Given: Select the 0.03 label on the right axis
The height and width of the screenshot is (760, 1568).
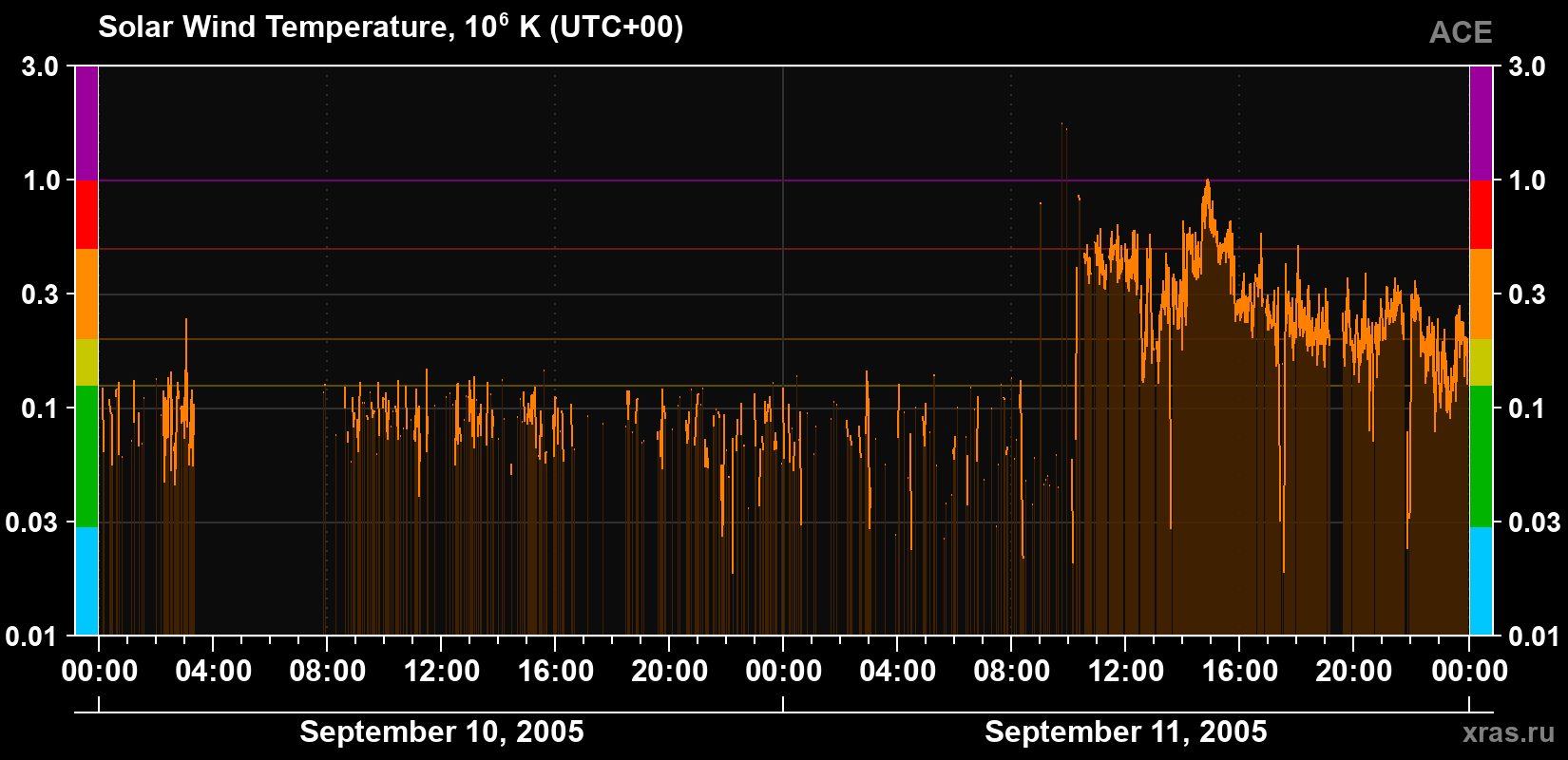Looking at the screenshot, I should pos(1535,522).
